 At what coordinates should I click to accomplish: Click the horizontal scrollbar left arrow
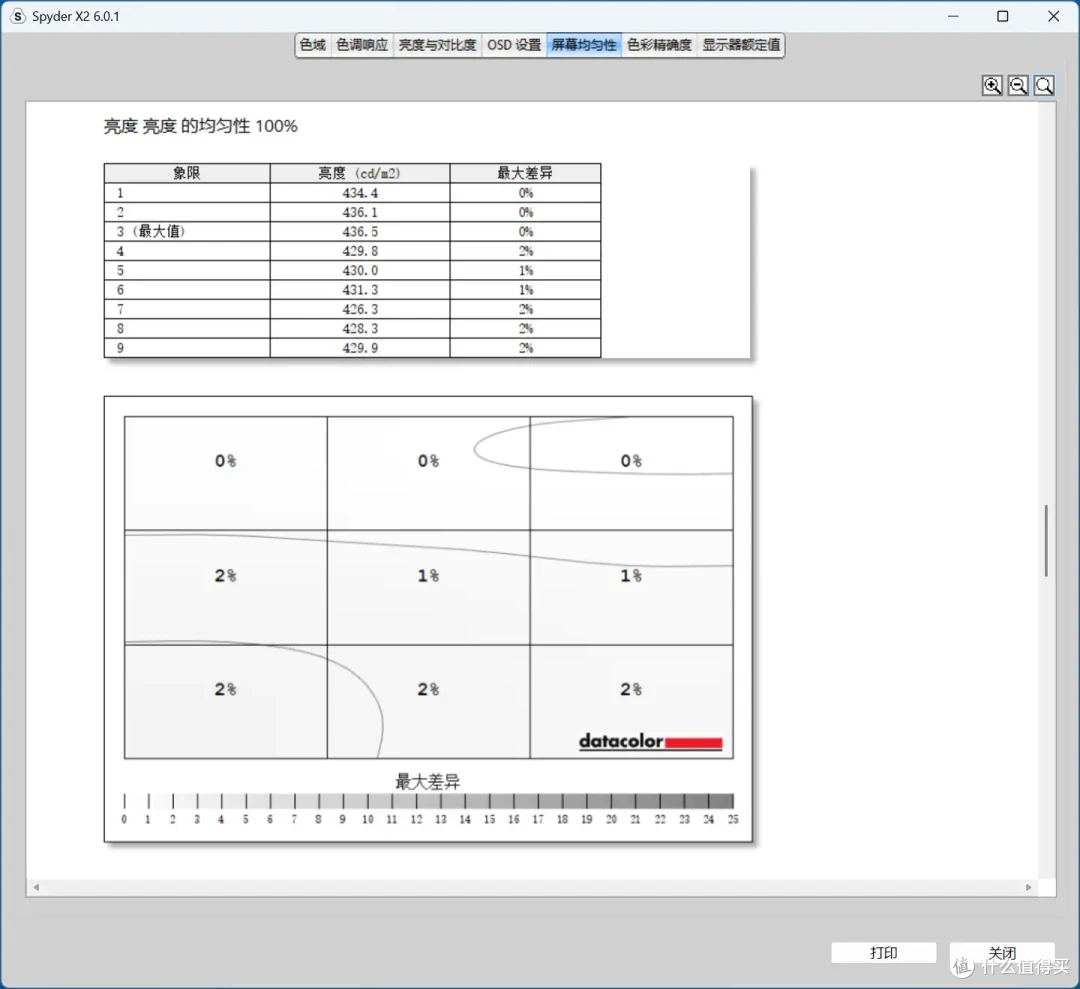[36, 887]
